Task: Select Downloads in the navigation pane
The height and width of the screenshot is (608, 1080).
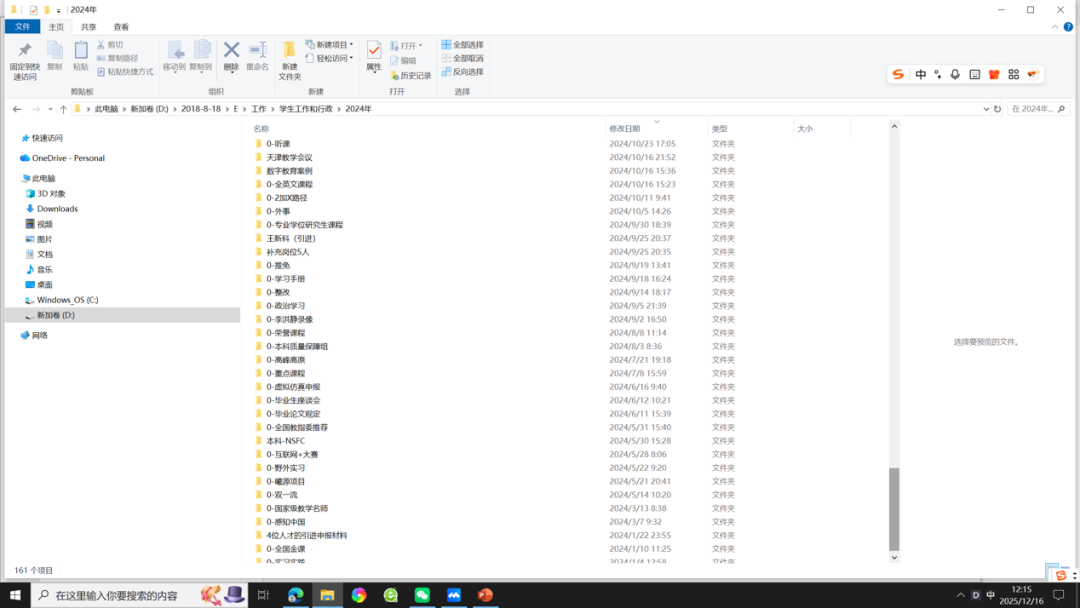Action: click(57, 209)
